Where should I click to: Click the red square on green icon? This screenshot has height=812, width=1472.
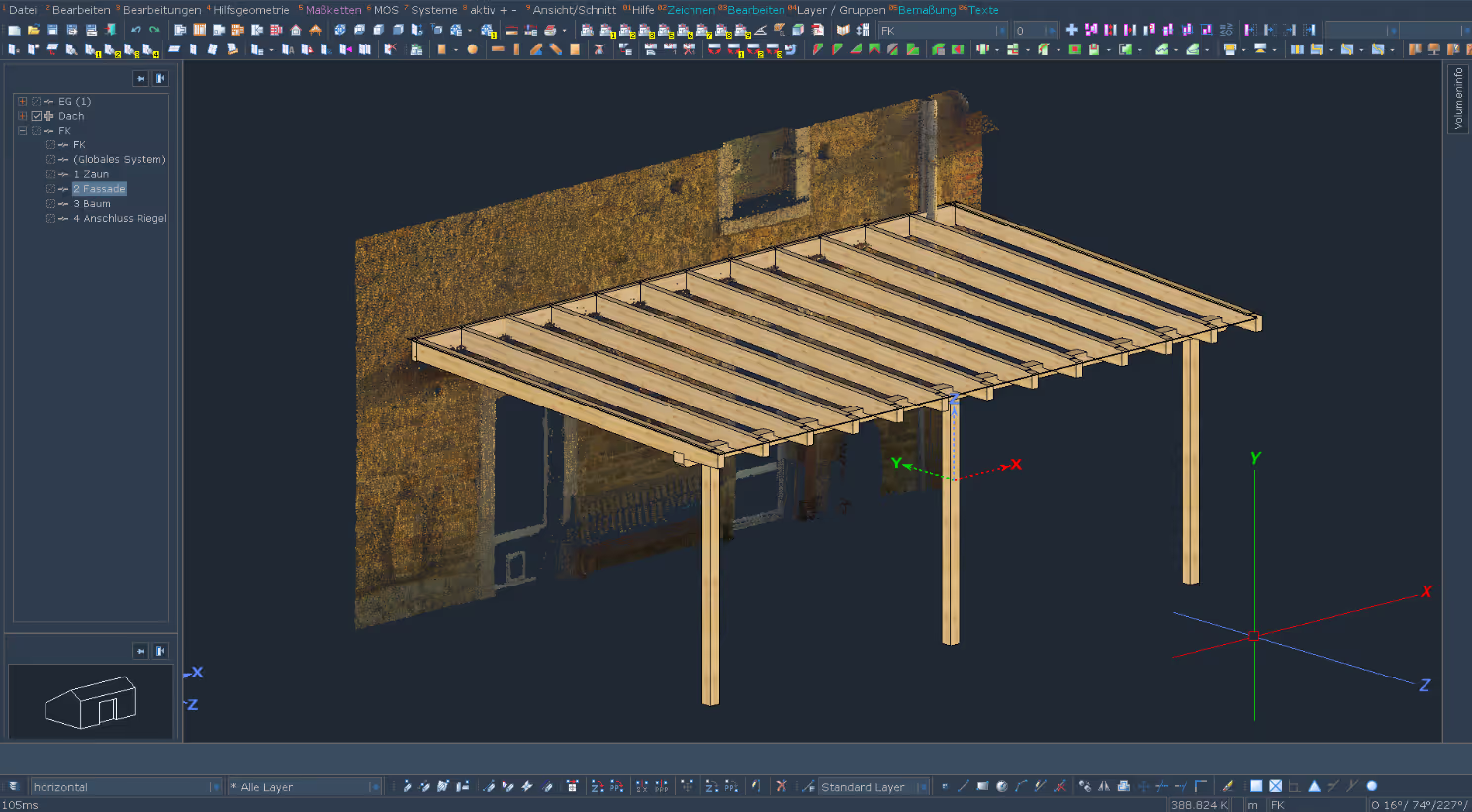click(x=1074, y=49)
